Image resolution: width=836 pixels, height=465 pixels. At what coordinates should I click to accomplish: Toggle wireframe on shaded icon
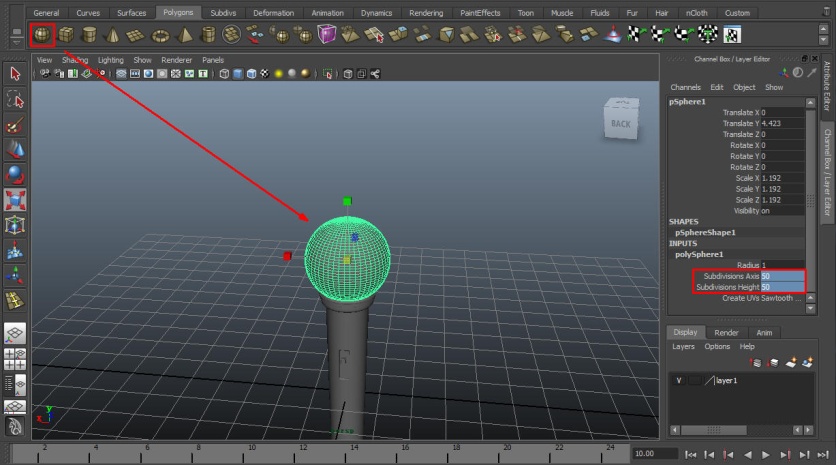pos(251,74)
